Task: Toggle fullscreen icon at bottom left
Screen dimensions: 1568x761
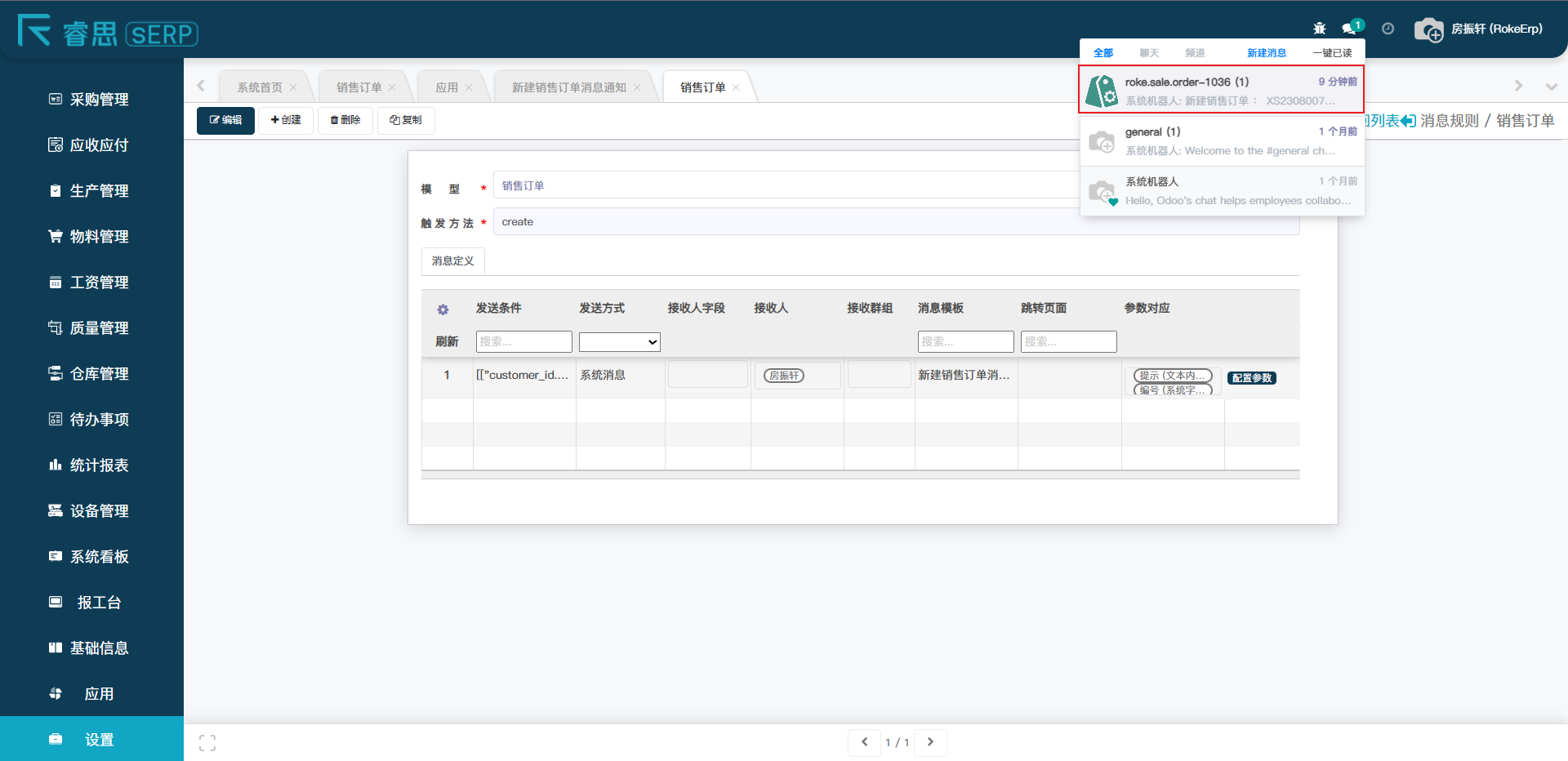Action: pos(207,742)
